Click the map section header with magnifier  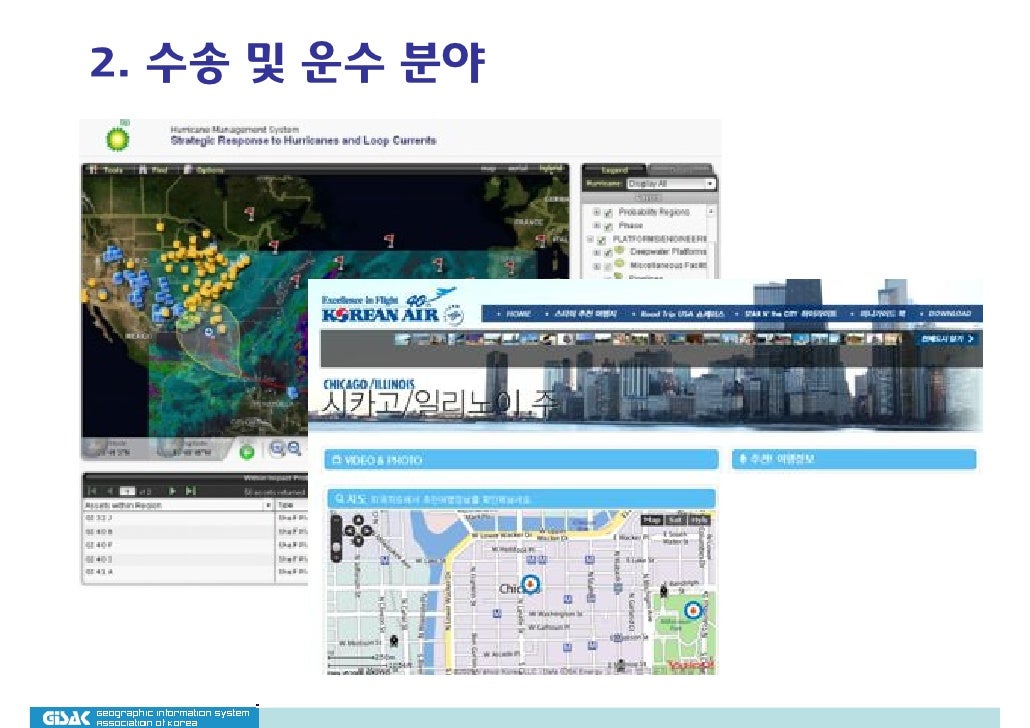[522, 499]
